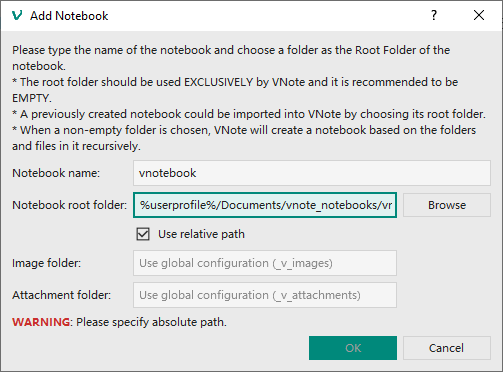Click the 'Use relative path' label text
Image resolution: width=503 pixels, height=372 pixels.
coord(201,234)
